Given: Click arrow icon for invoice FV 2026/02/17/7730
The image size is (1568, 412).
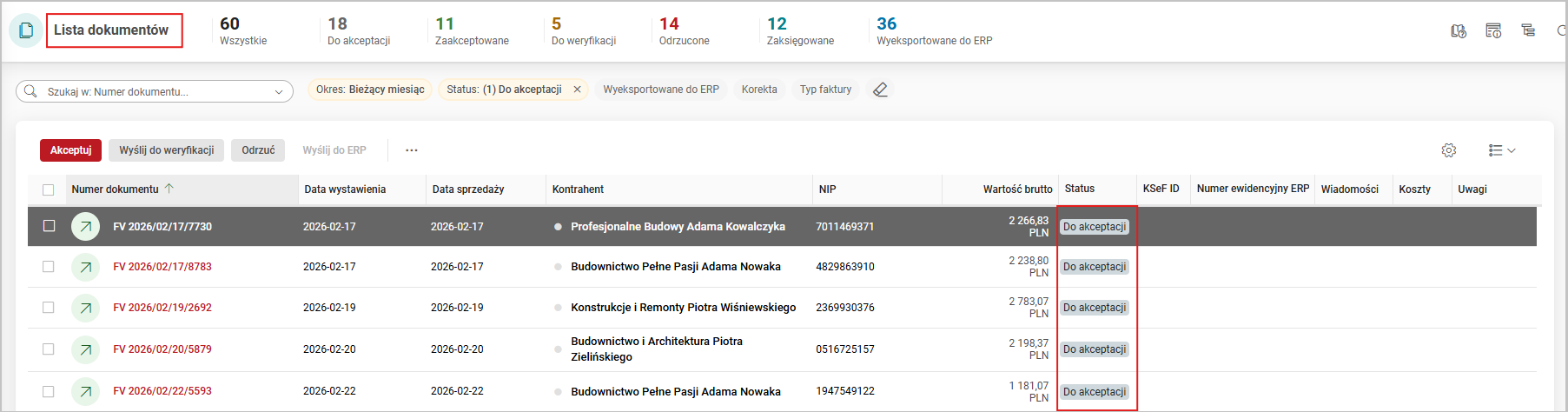Looking at the screenshot, I should click(x=85, y=227).
